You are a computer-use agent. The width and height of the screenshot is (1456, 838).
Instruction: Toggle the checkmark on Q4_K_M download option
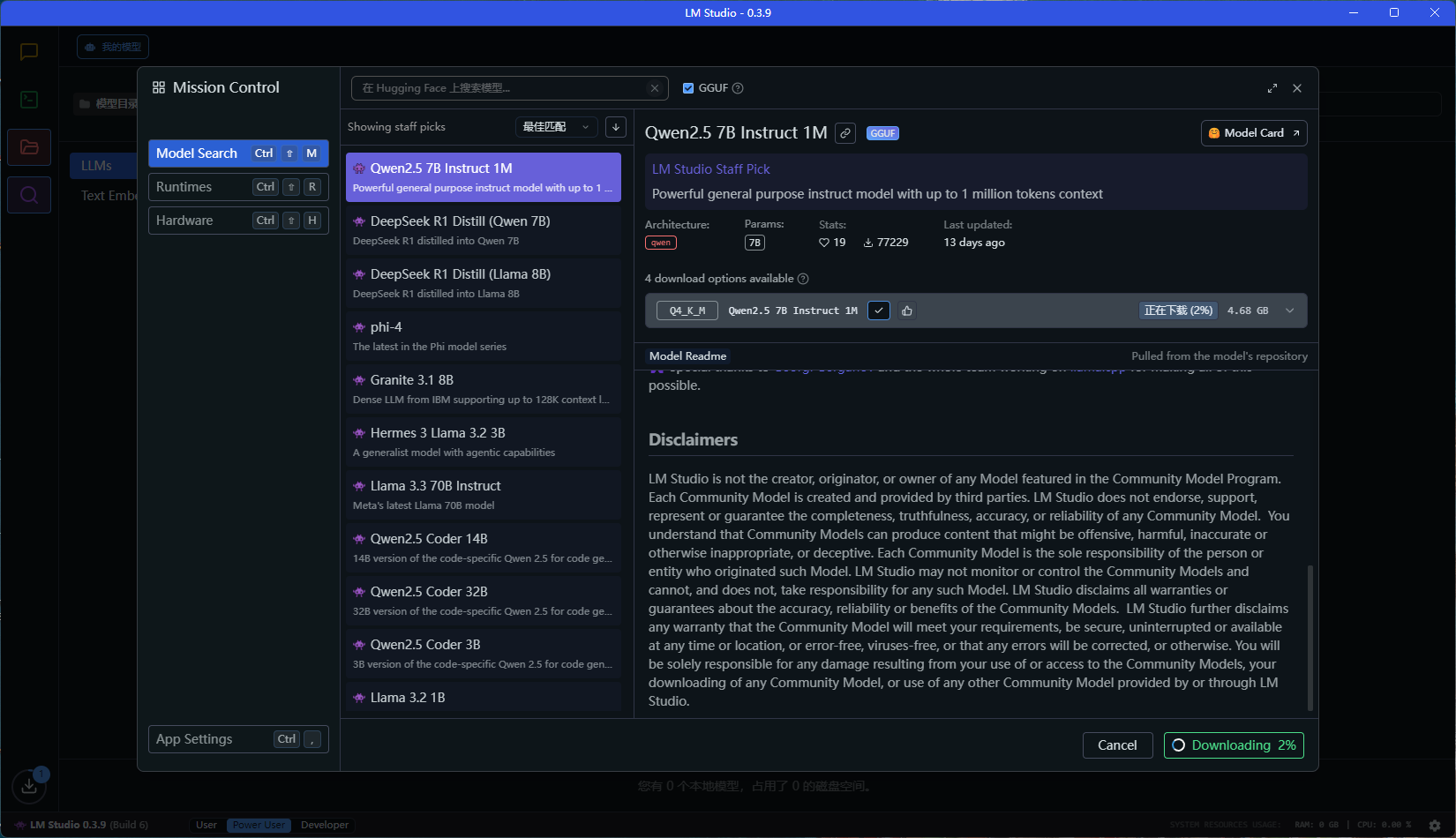[x=879, y=311]
